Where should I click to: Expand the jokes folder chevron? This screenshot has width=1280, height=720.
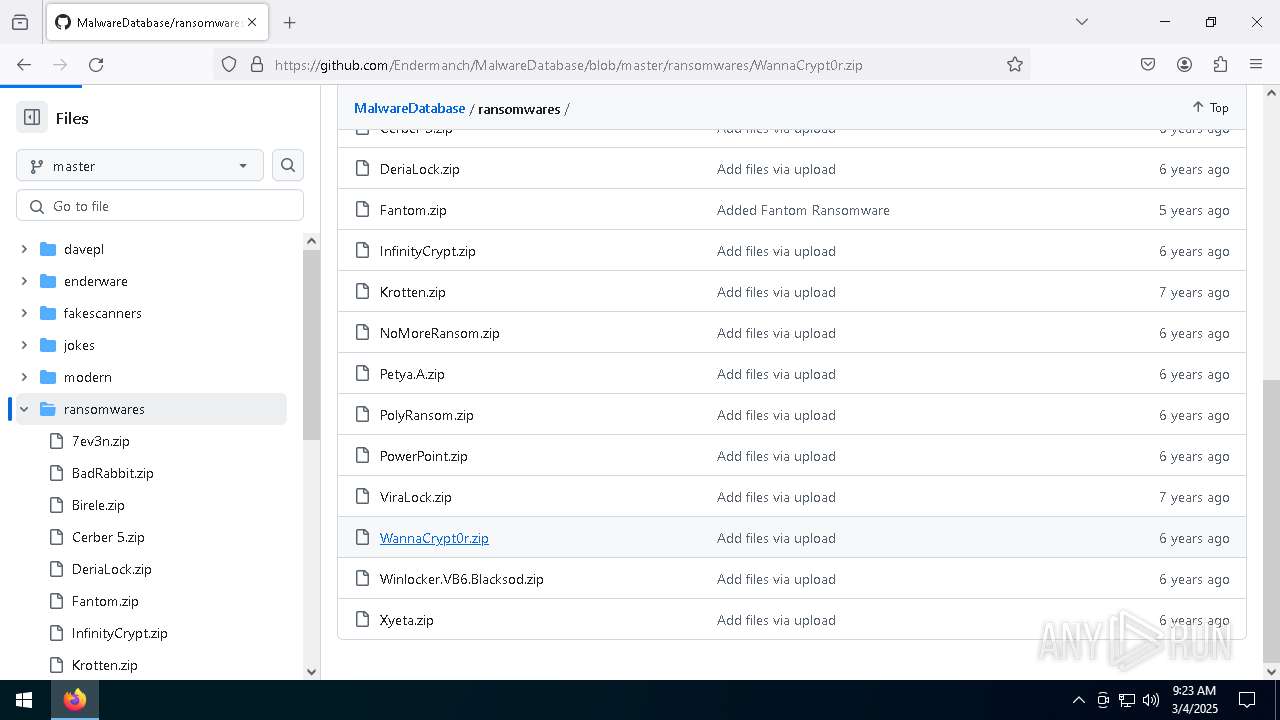(x=24, y=345)
